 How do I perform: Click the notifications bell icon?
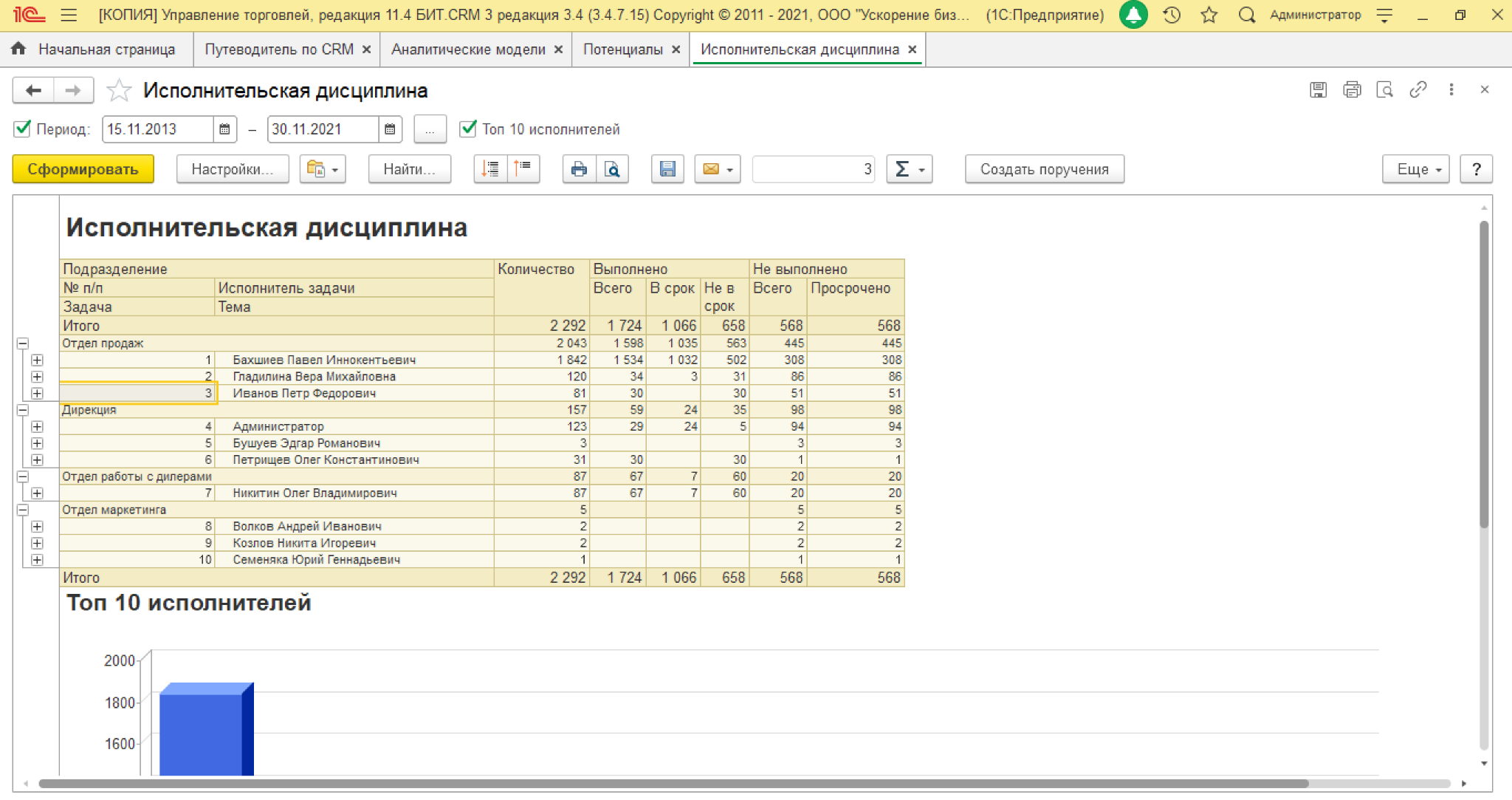(1133, 15)
